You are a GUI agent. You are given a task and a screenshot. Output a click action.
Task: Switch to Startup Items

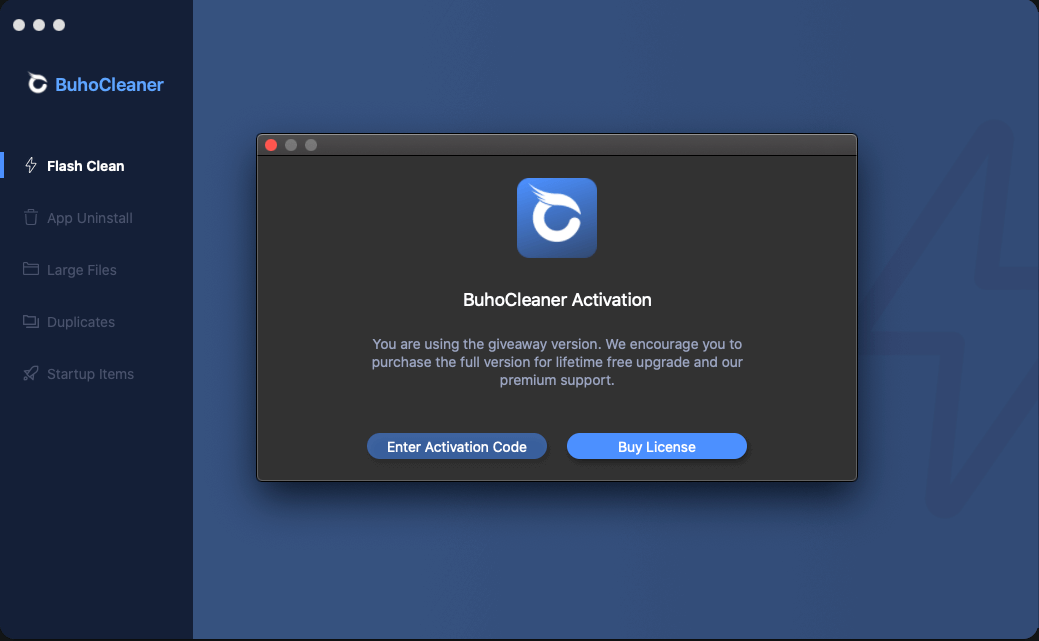click(x=90, y=374)
